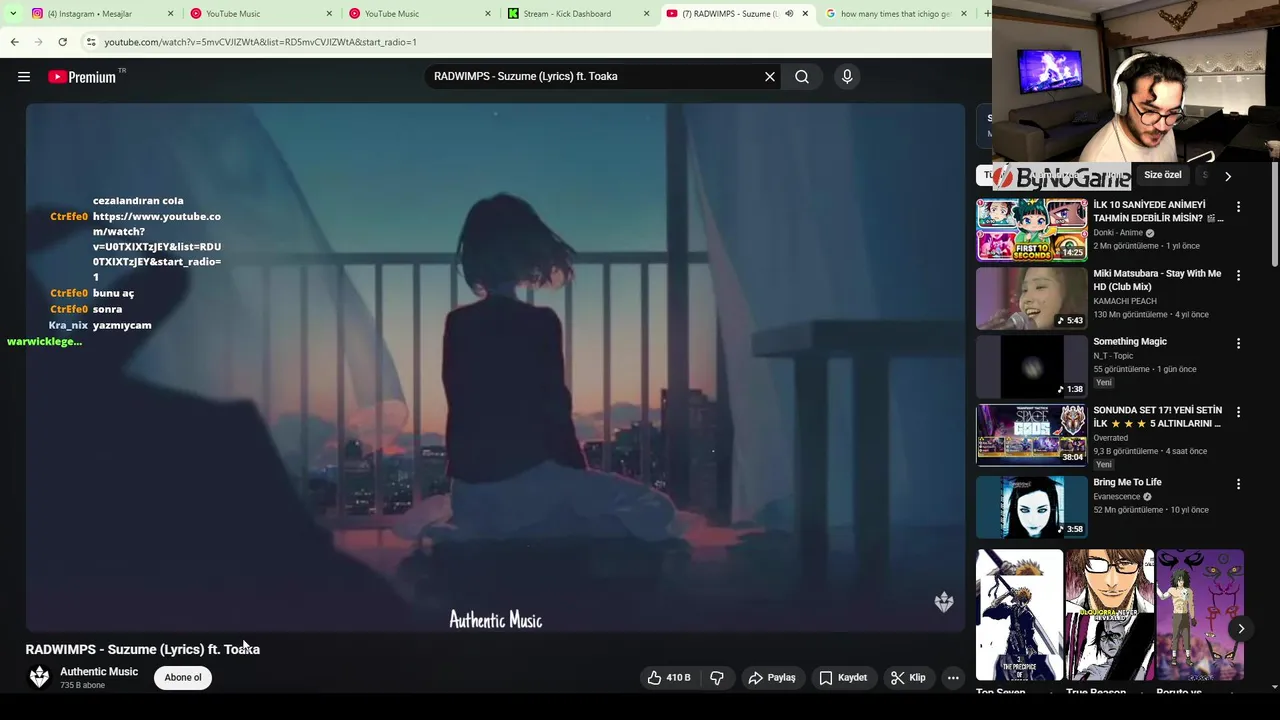This screenshot has width=1280, height=720.
Task: Click the YouTube search text field
Action: 595,77
